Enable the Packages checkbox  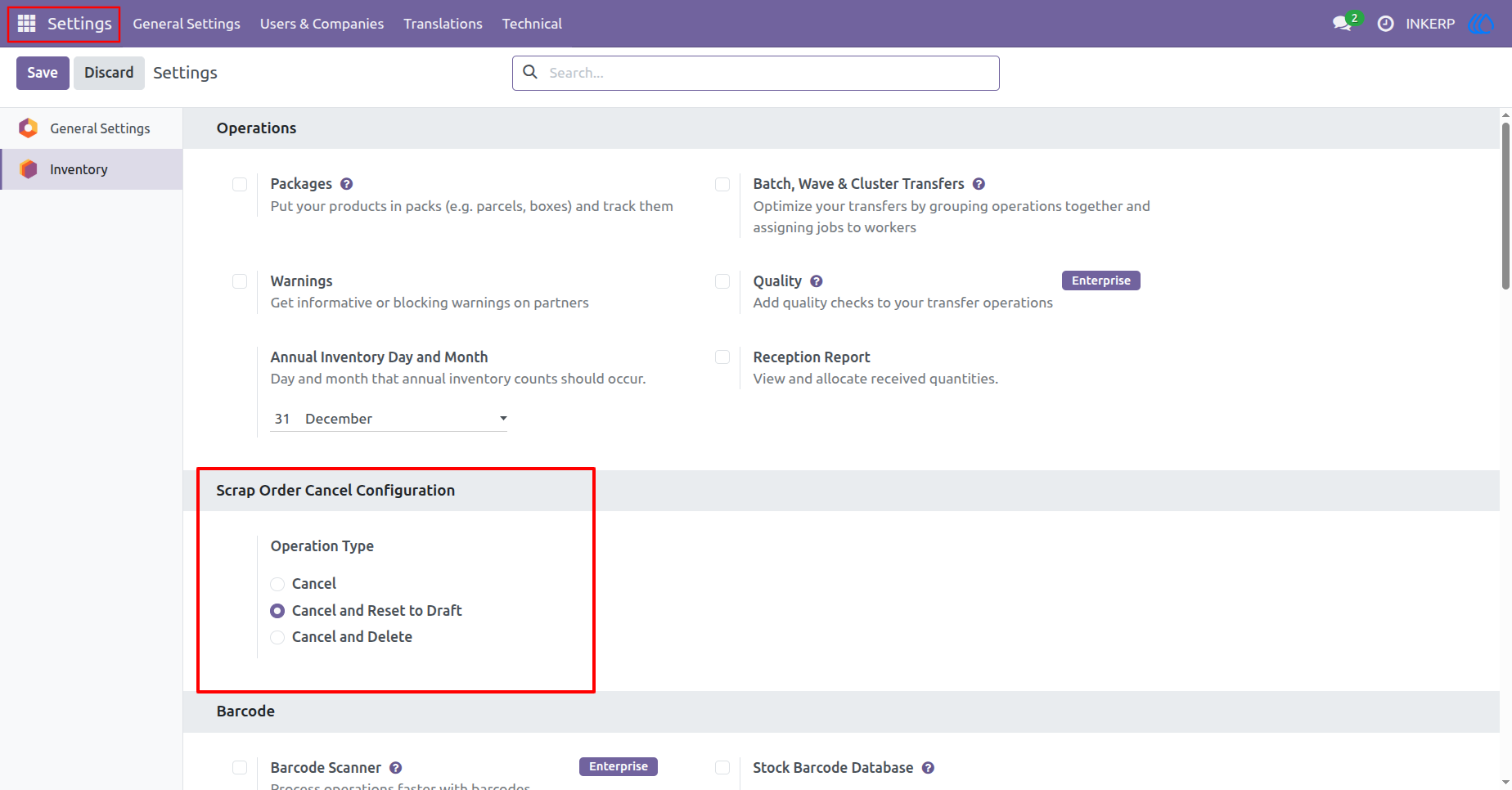[240, 184]
